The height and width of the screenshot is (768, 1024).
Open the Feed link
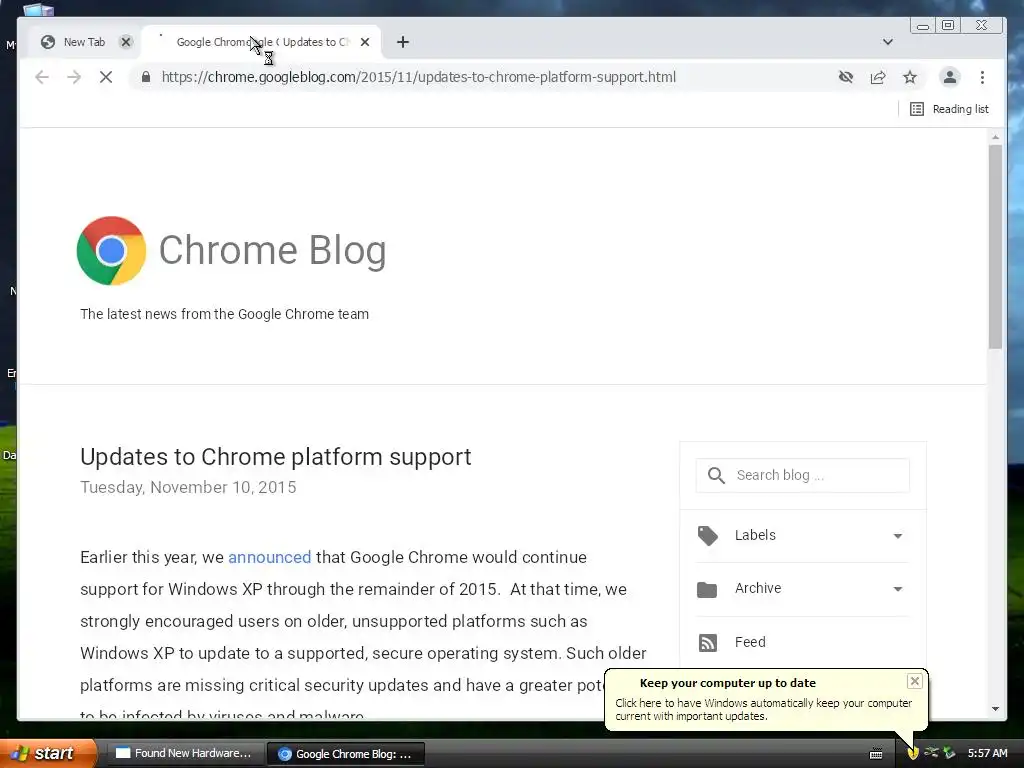tap(750, 642)
